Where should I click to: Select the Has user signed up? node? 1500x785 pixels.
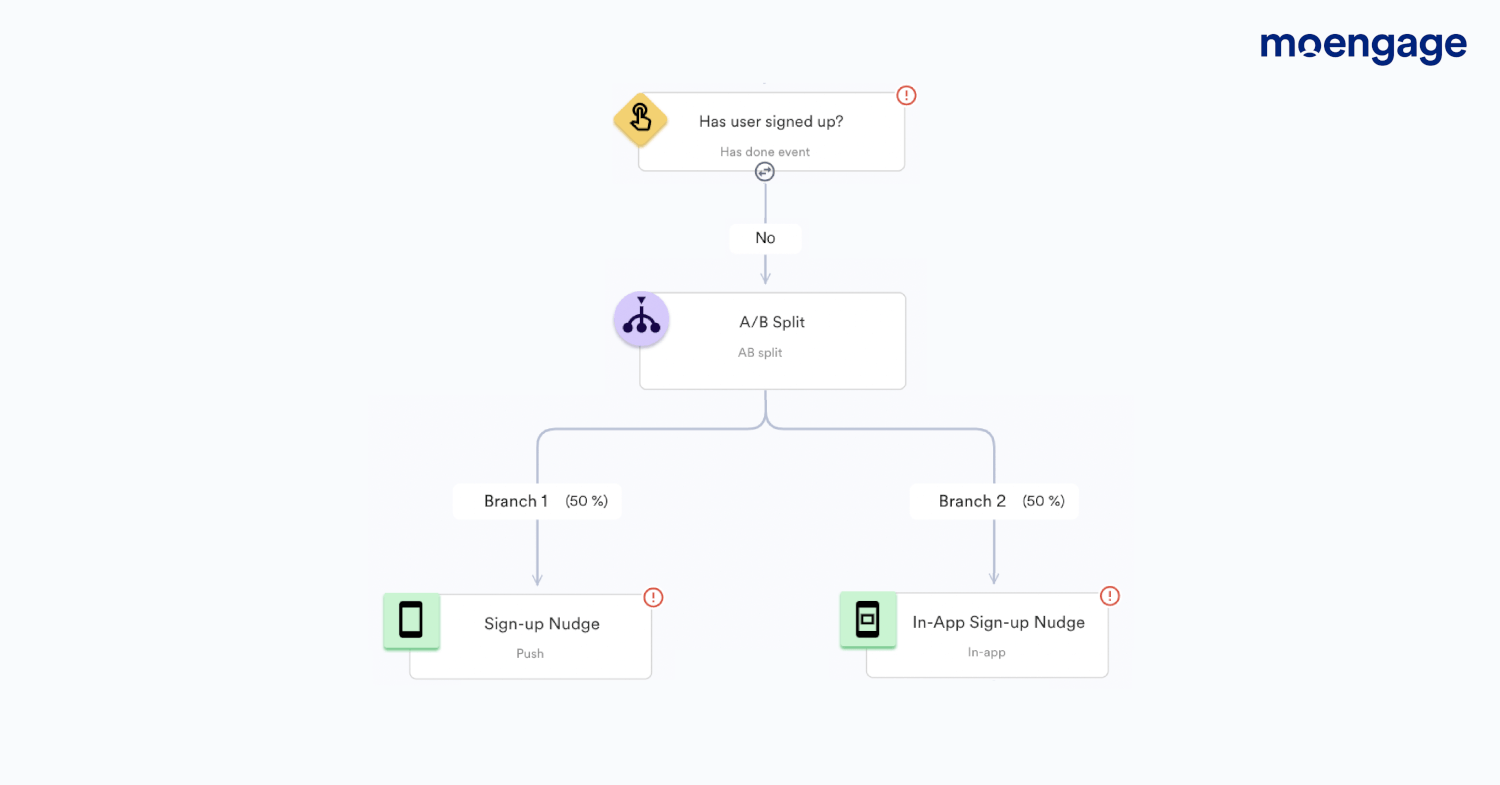tap(771, 132)
